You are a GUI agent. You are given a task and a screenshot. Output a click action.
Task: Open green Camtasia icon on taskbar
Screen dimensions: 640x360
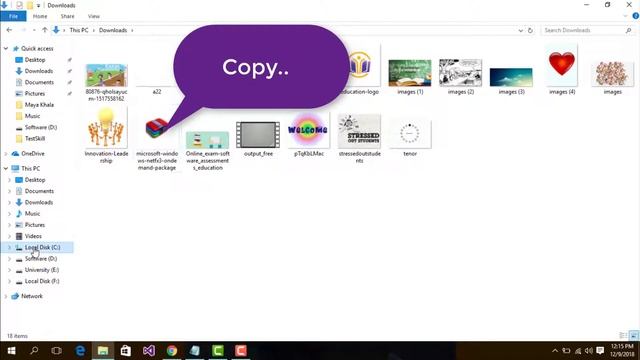pos(218,351)
